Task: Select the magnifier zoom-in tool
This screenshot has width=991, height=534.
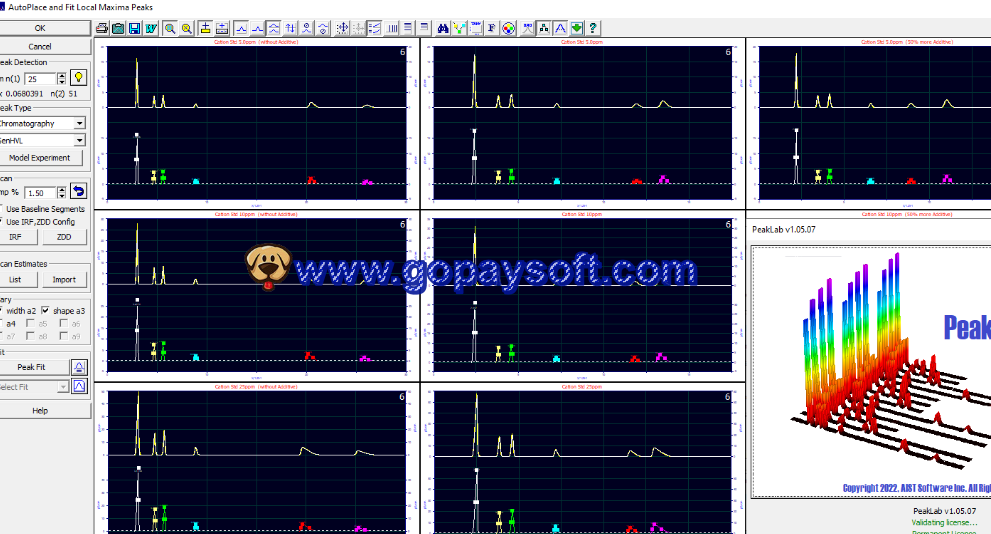Action: click(170, 28)
